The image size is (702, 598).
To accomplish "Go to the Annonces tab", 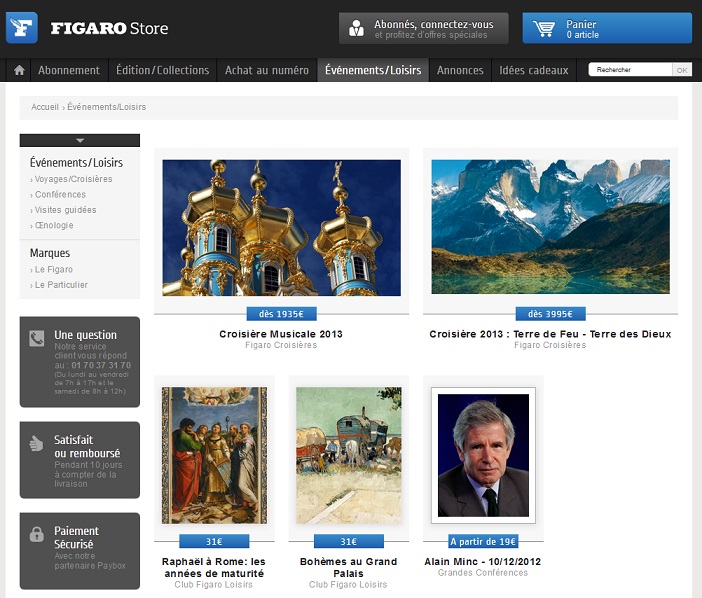I will click(460, 70).
